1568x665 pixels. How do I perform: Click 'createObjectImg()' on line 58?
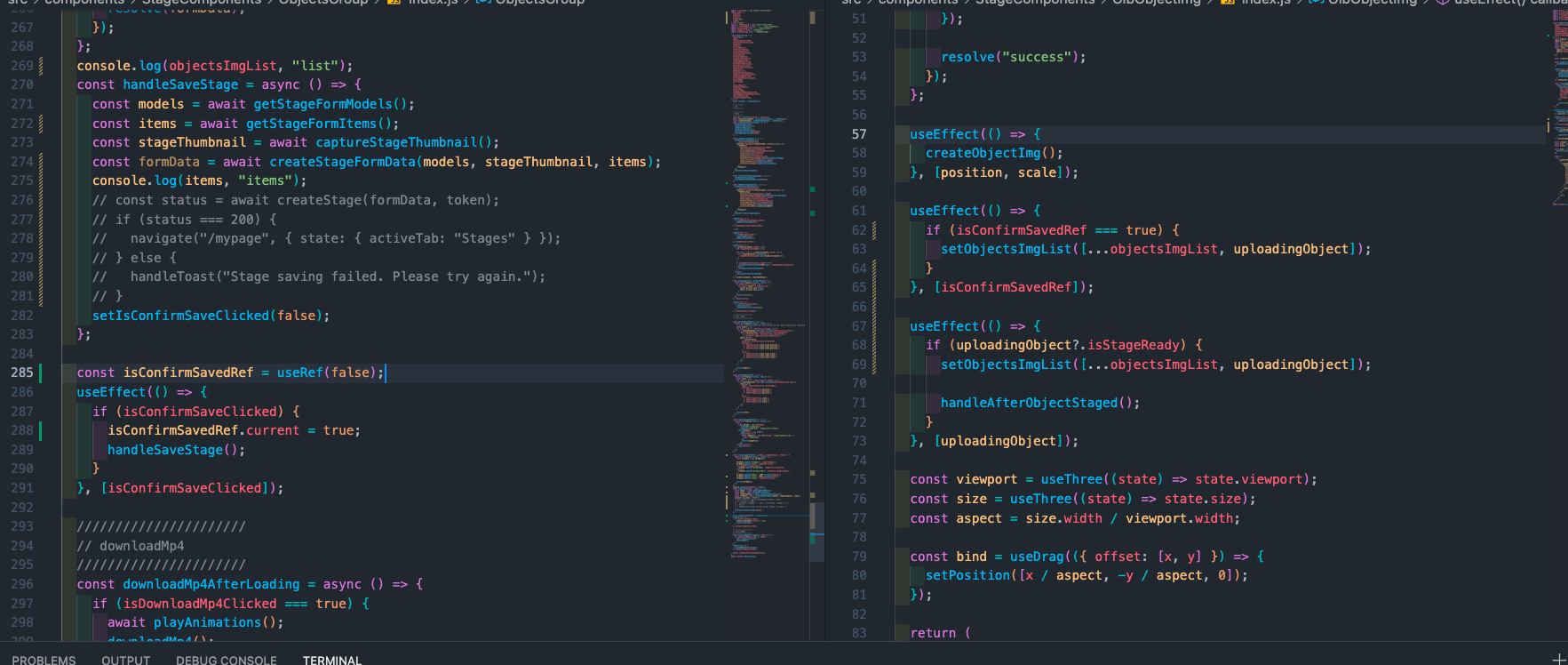point(991,153)
